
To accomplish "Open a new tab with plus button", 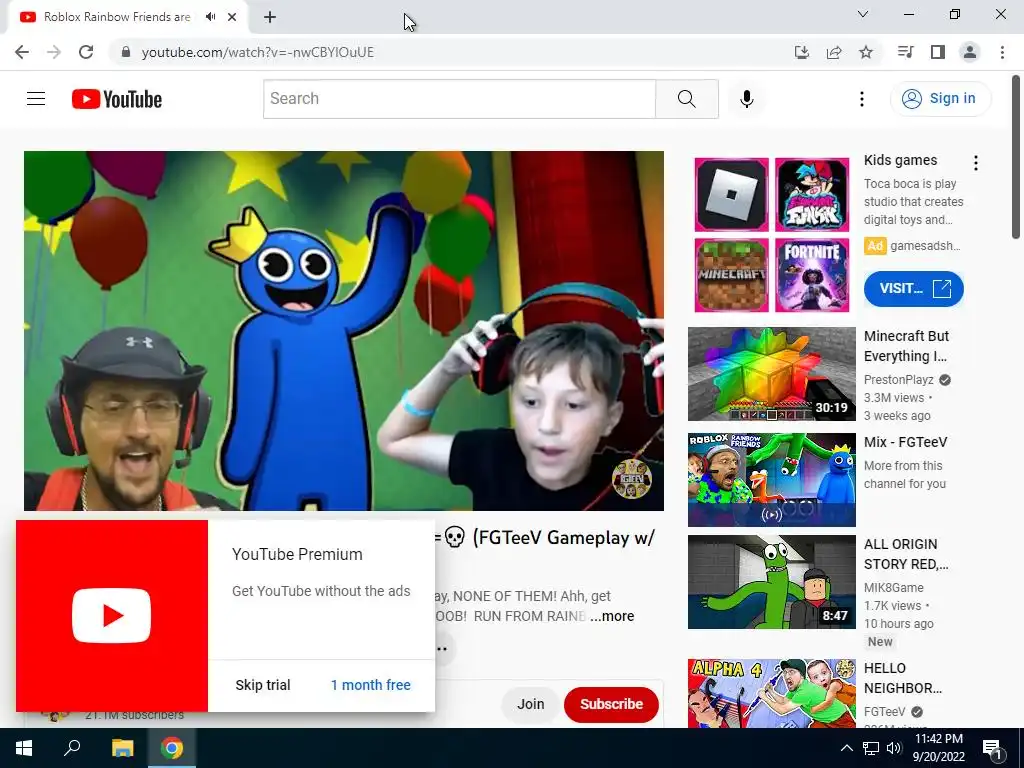I will tap(270, 17).
